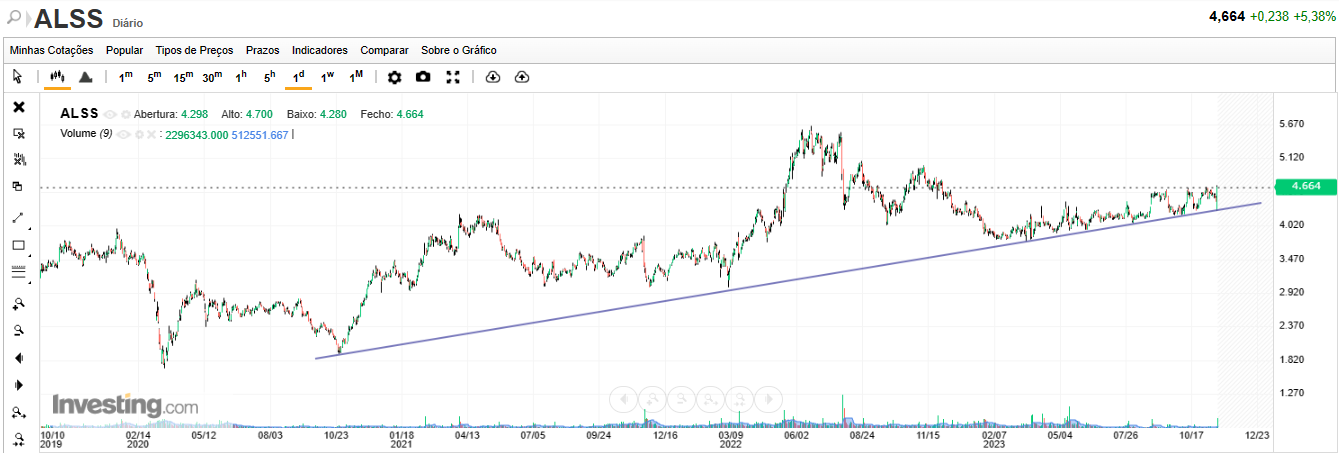This screenshot has height=453, width=1339.
Task: Toggle visibility eye for the Volume indicator
Action: click(123, 134)
